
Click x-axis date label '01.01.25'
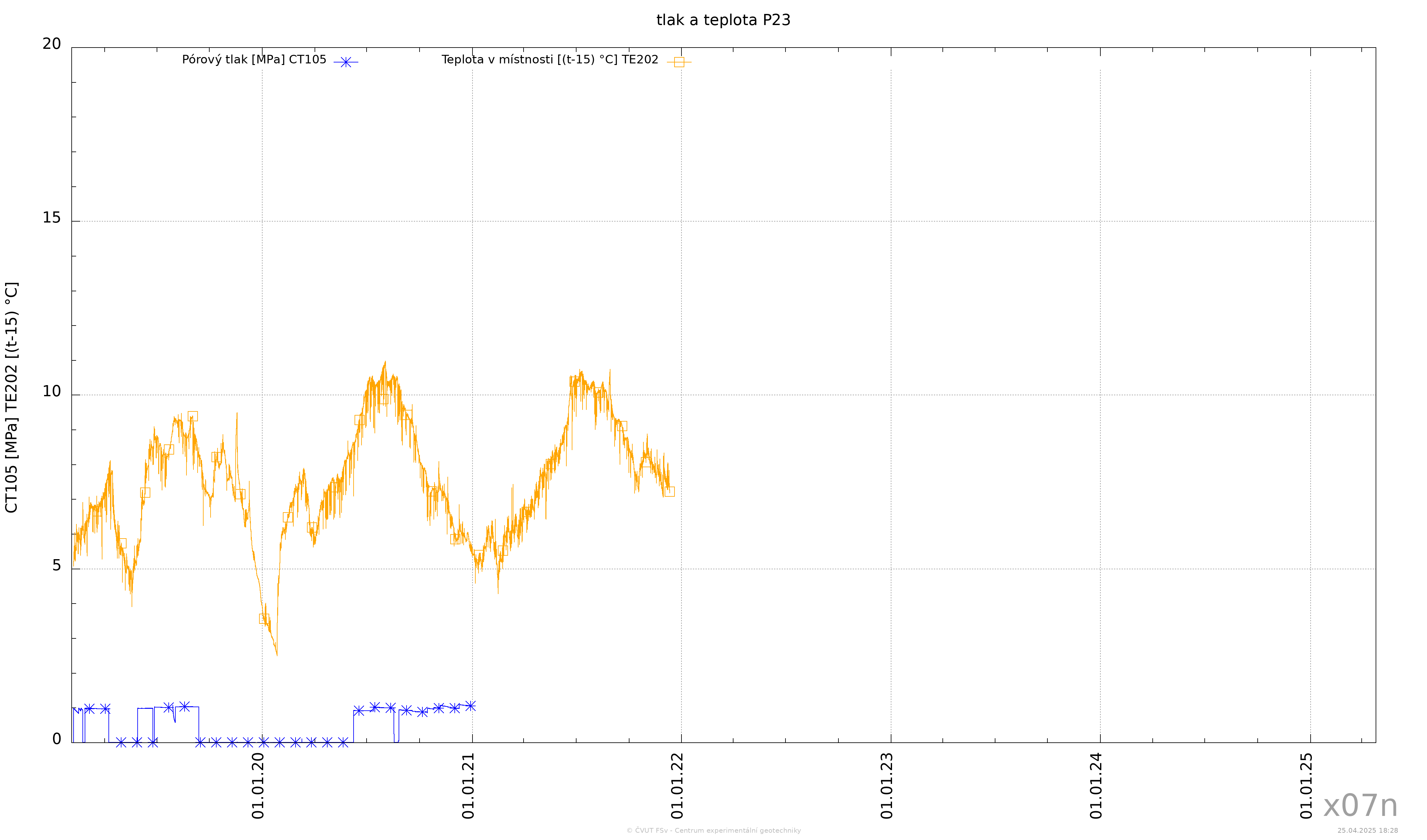tap(1306, 786)
